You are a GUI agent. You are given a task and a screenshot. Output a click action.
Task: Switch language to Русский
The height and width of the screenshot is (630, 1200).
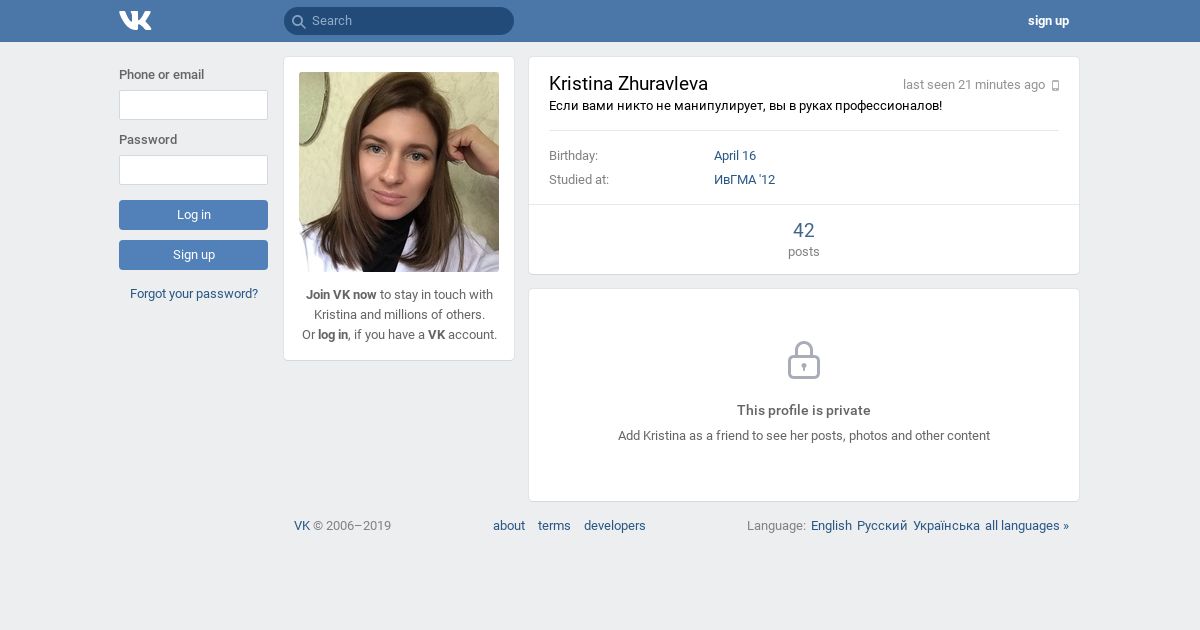point(882,526)
